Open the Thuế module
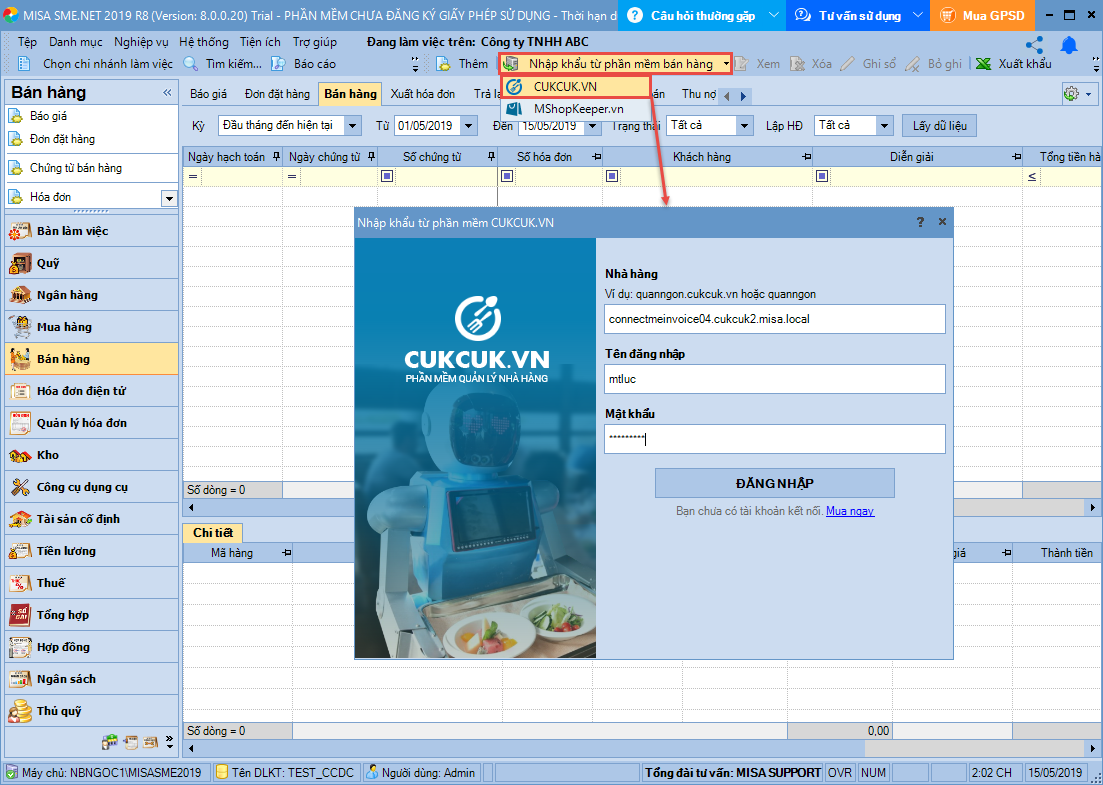This screenshot has width=1103, height=785. [91, 583]
